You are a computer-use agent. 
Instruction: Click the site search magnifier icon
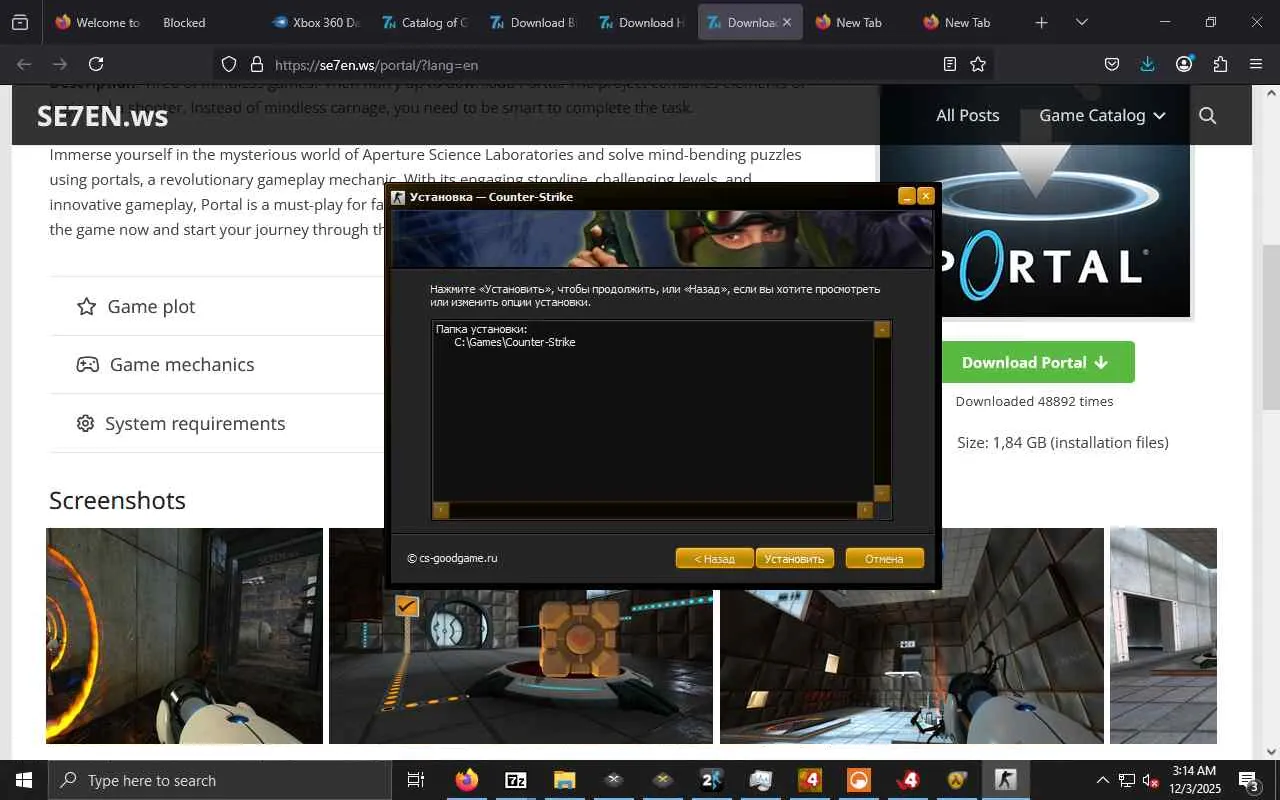pyautogui.click(x=1207, y=115)
